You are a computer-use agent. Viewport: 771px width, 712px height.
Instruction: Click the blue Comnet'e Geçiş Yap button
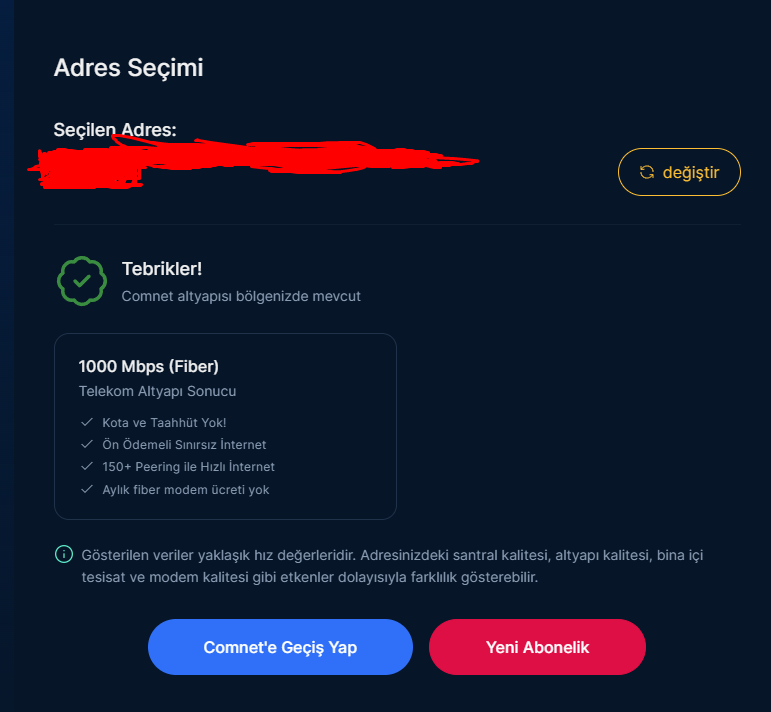coord(280,647)
